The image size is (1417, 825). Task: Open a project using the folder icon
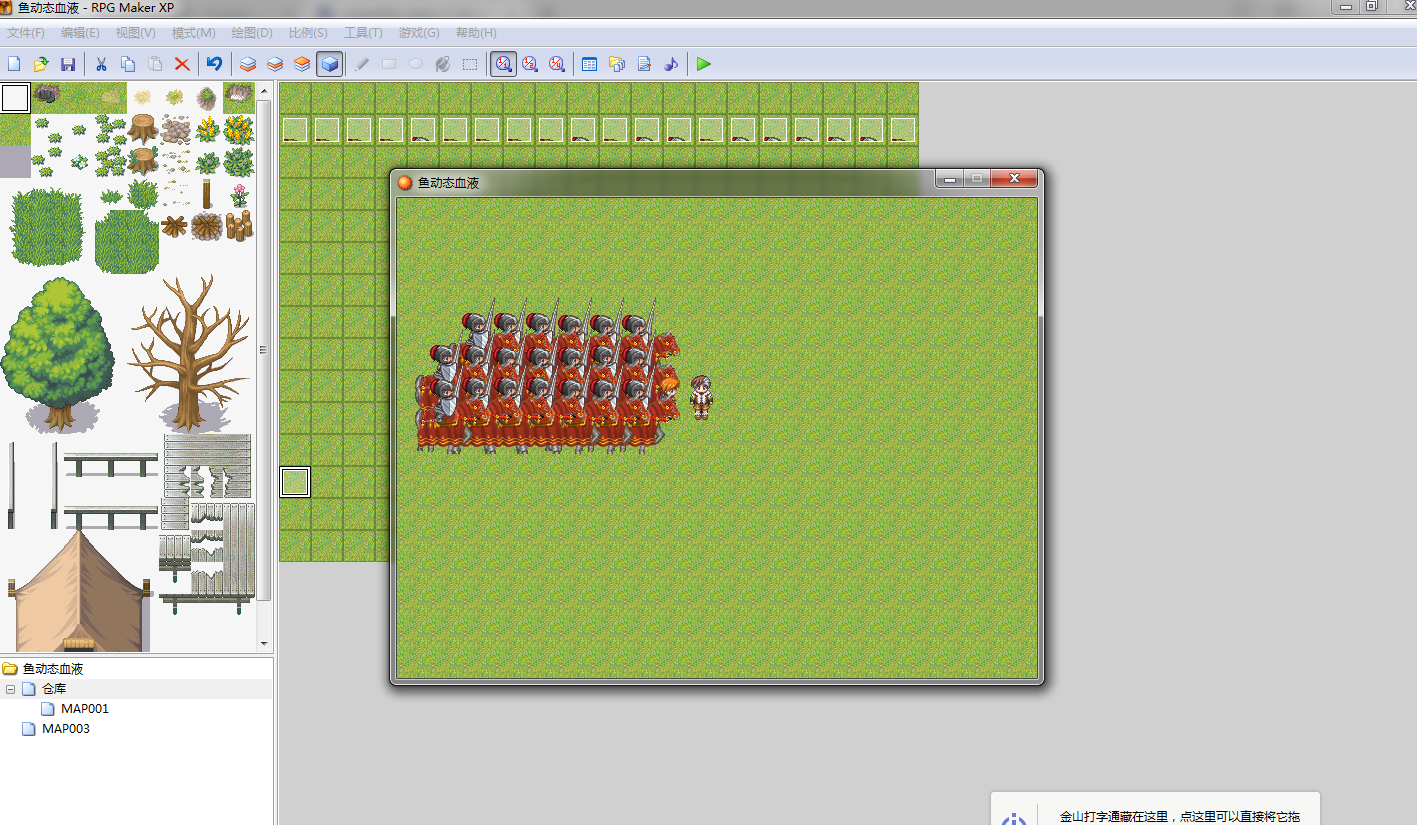click(x=41, y=64)
